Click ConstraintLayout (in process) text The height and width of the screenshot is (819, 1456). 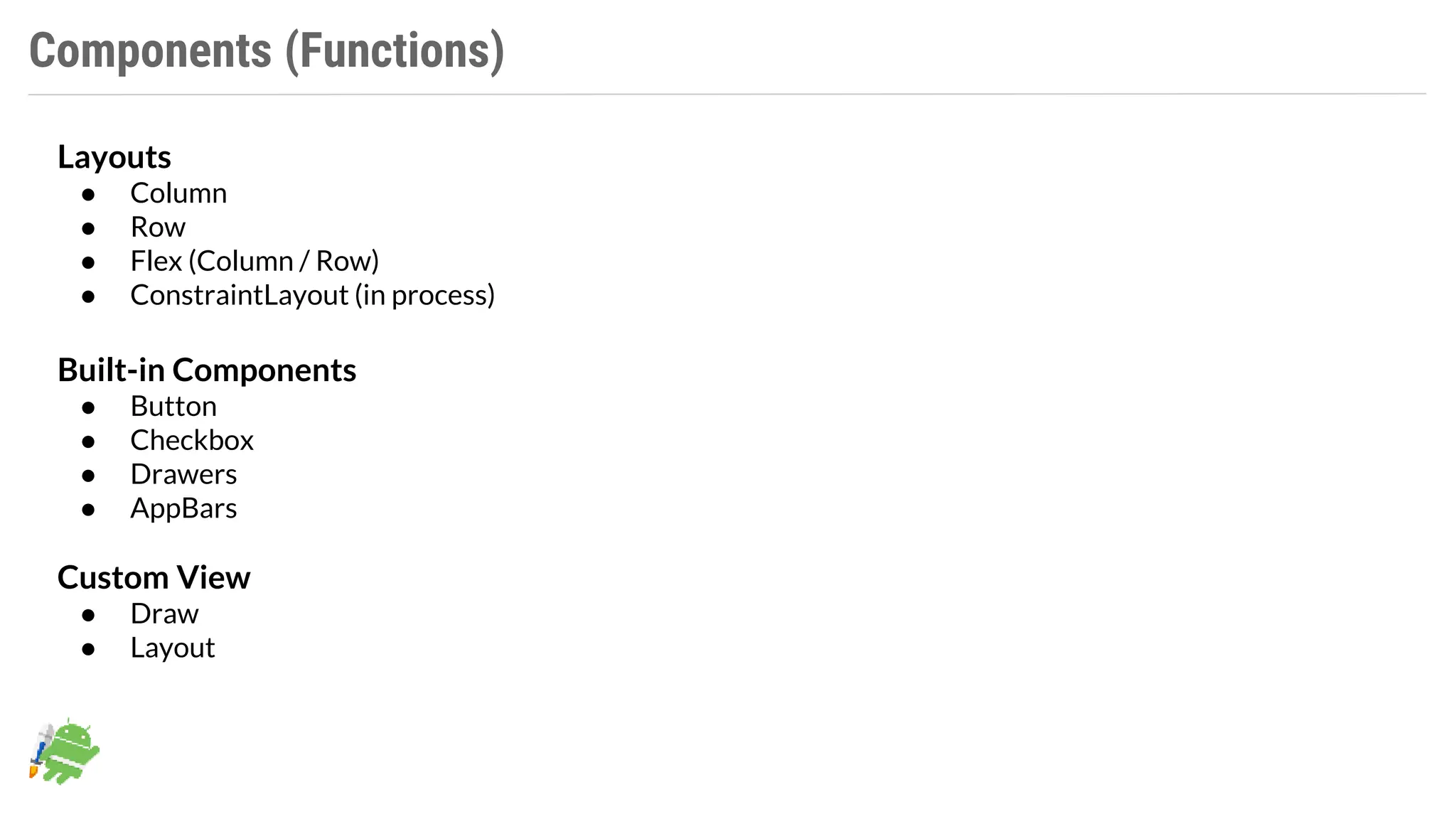pyautogui.click(x=312, y=296)
